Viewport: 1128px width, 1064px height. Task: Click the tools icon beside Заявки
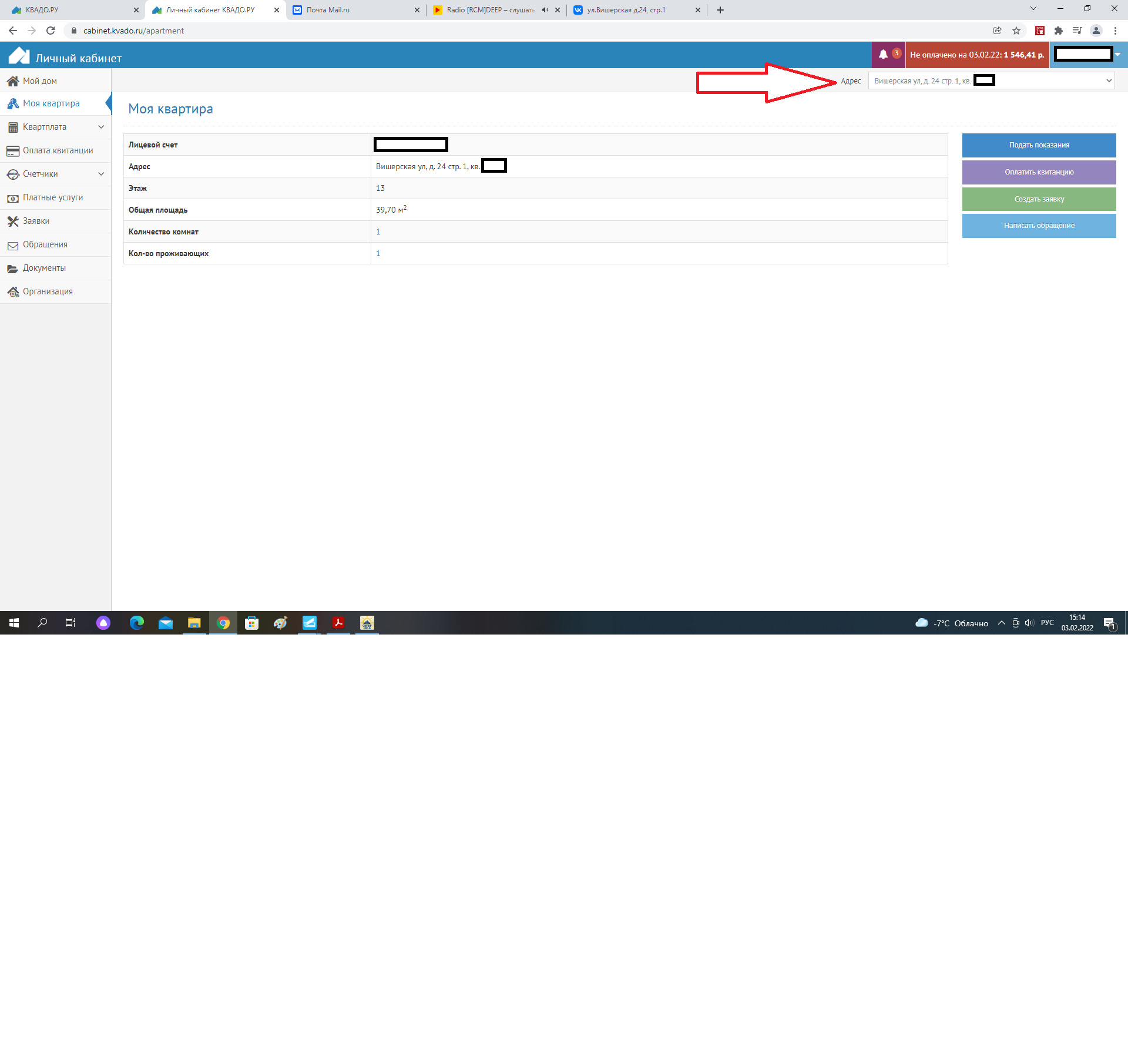coord(13,221)
